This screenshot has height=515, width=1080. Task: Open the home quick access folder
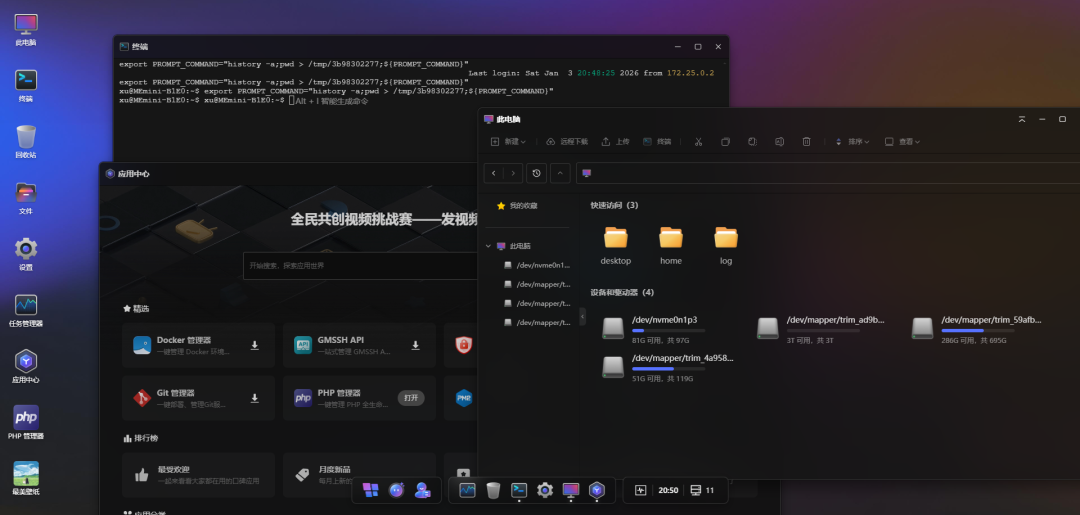671,245
